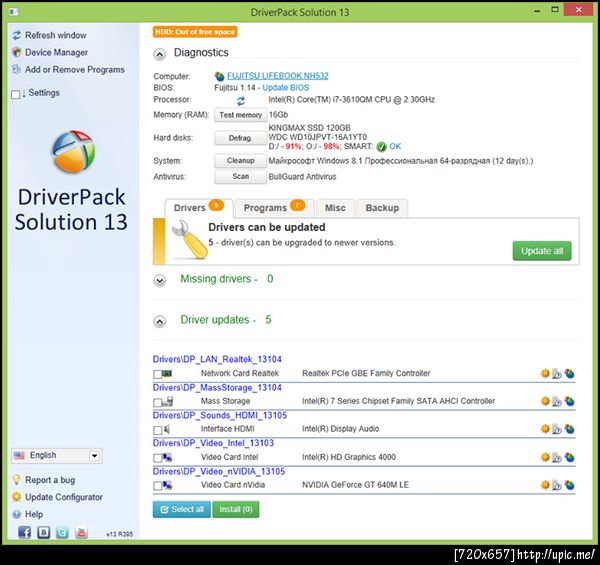Click the Refresh window icon in sidebar
The width and height of the screenshot is (600, 565).
click(16, 35)
